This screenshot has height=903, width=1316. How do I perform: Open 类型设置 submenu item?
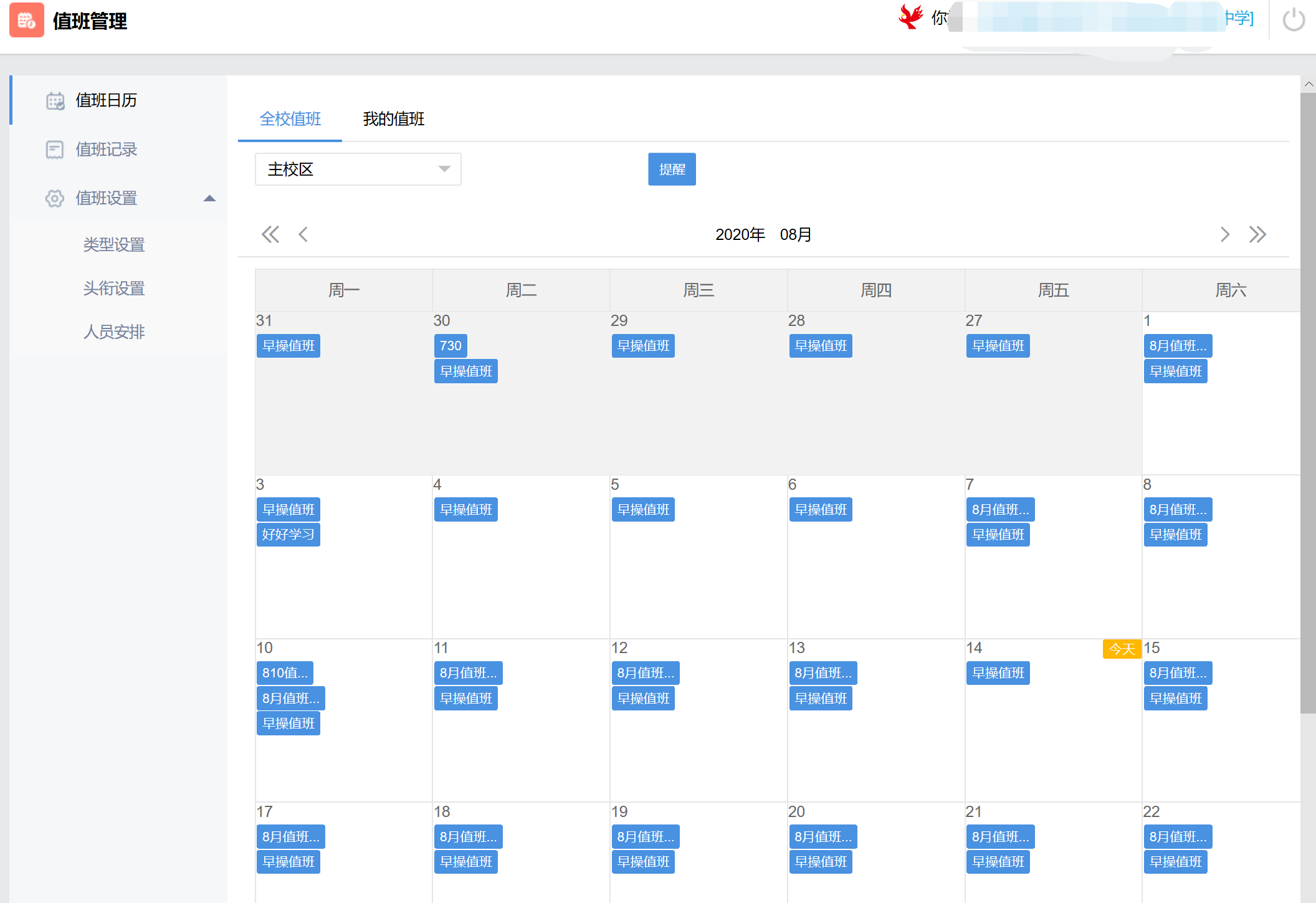(x=114, y=245)
